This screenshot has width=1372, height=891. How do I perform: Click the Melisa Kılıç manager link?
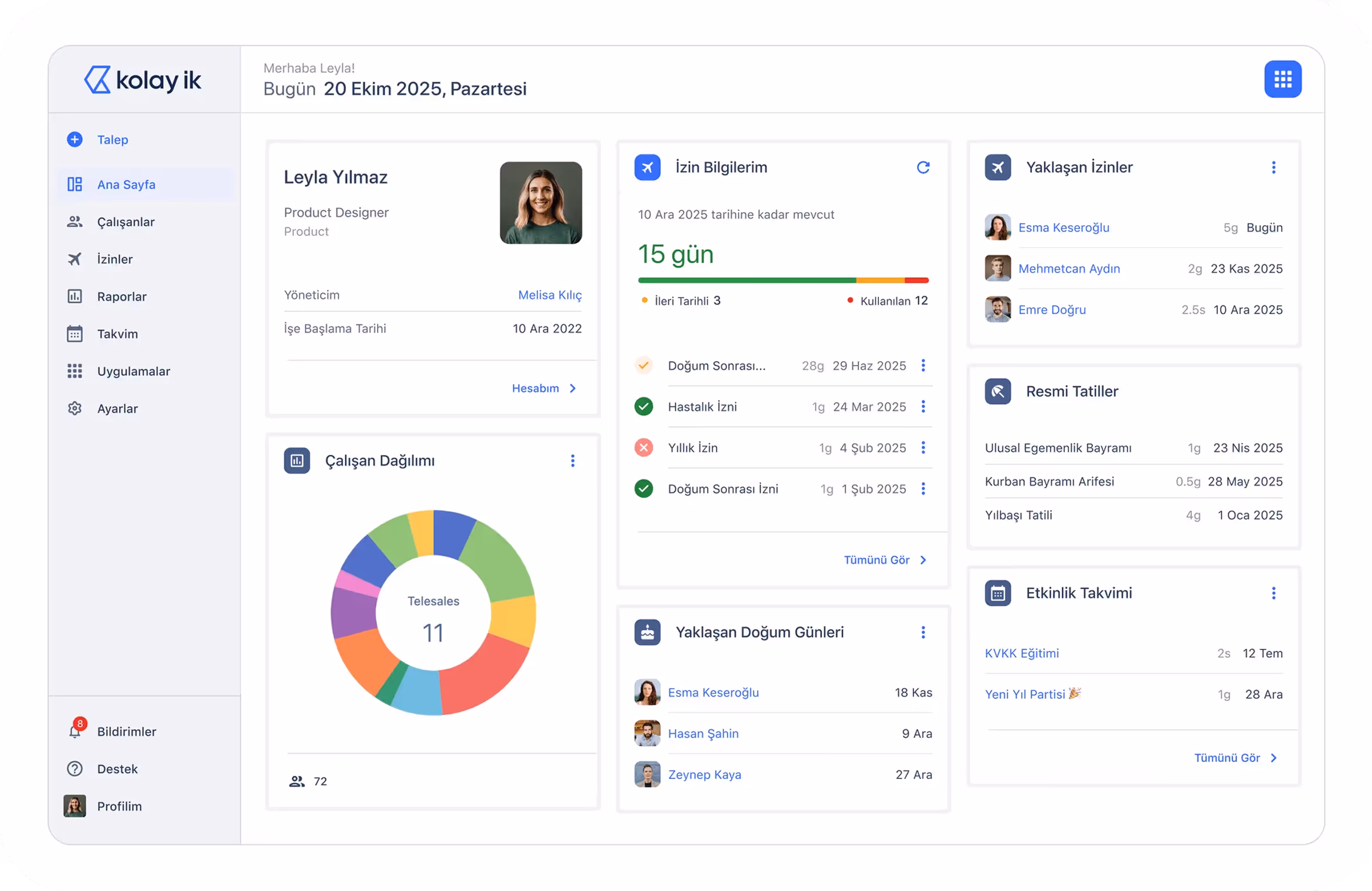549,295
